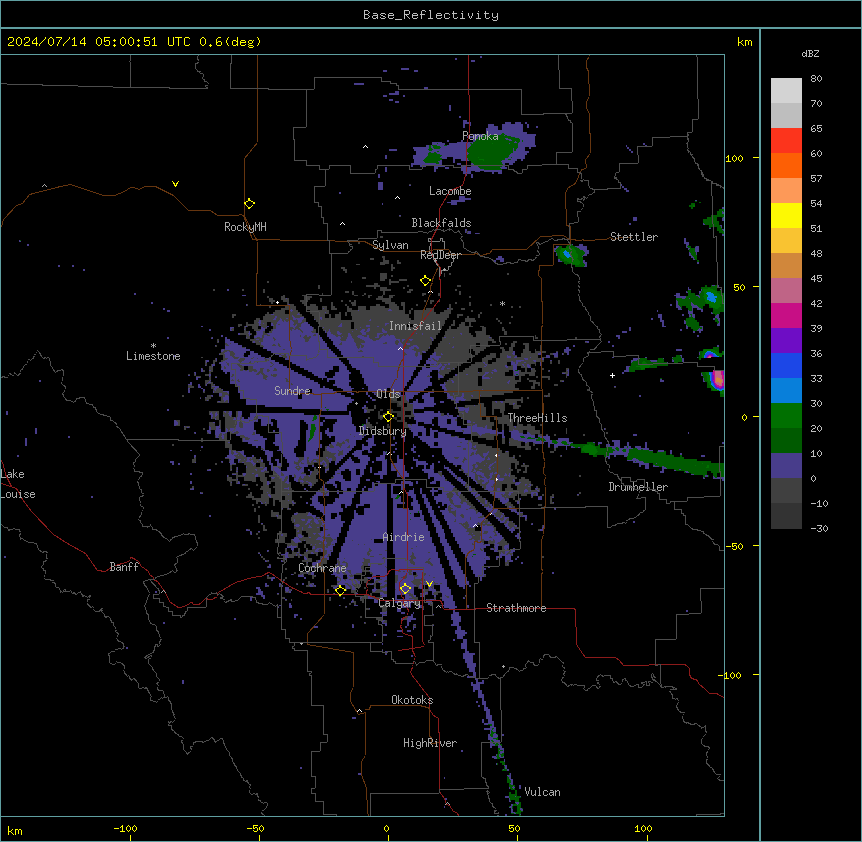Click the Base_Reflectivity title

(x=431, y=15)
